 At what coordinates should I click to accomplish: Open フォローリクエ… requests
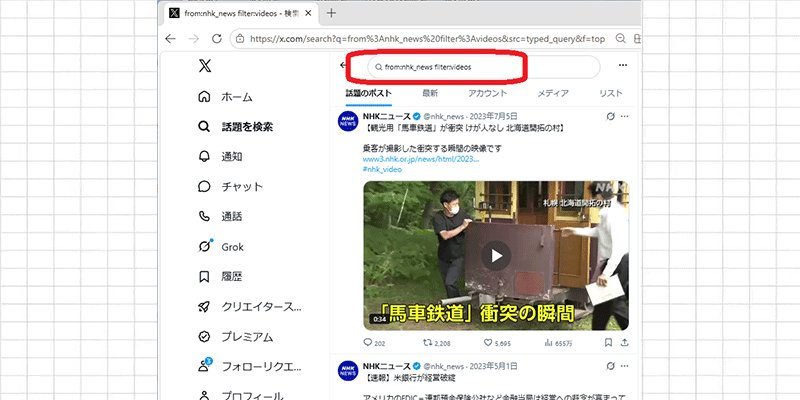point(249,366)
